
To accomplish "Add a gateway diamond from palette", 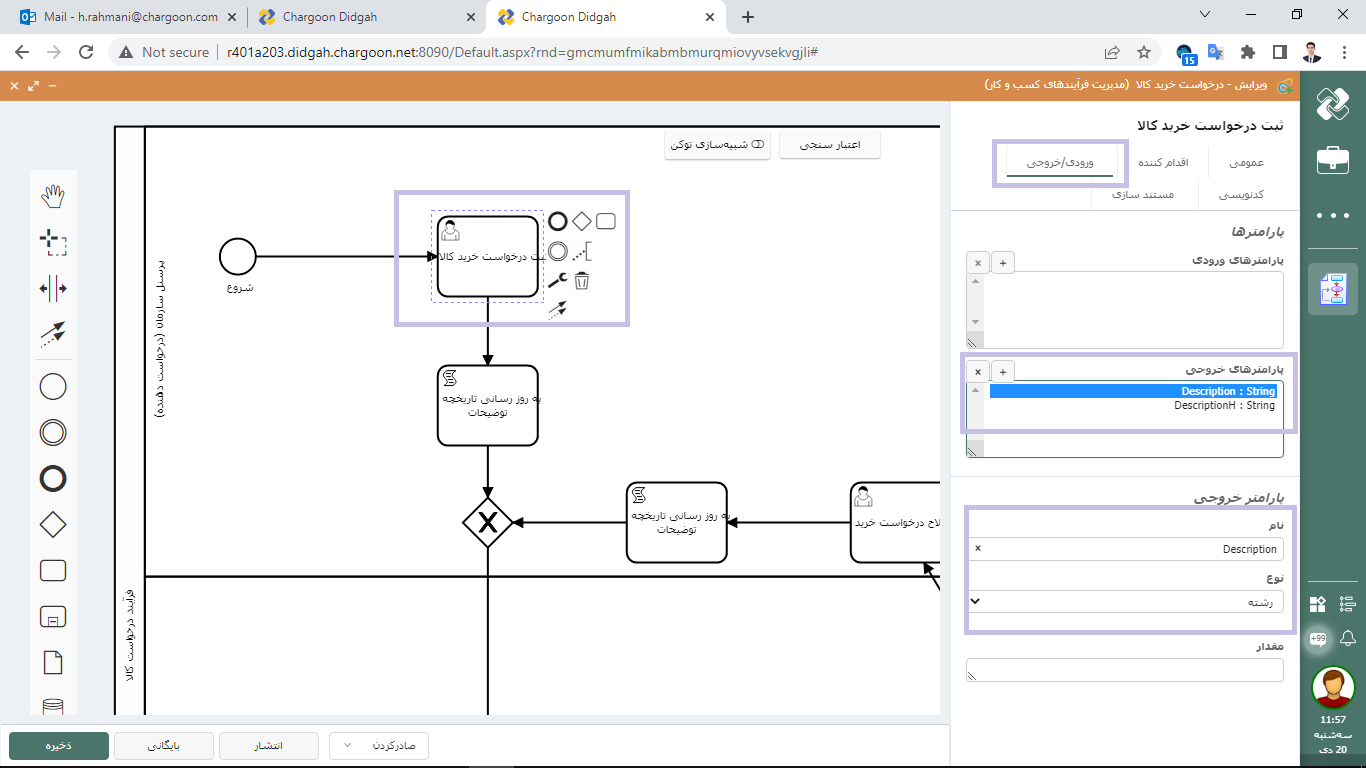I will click(52, 524).
